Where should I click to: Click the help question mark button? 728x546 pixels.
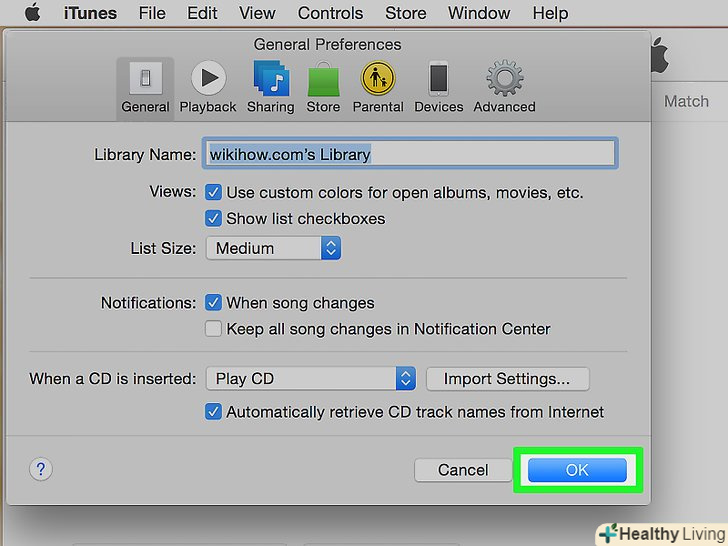[41, 469]
